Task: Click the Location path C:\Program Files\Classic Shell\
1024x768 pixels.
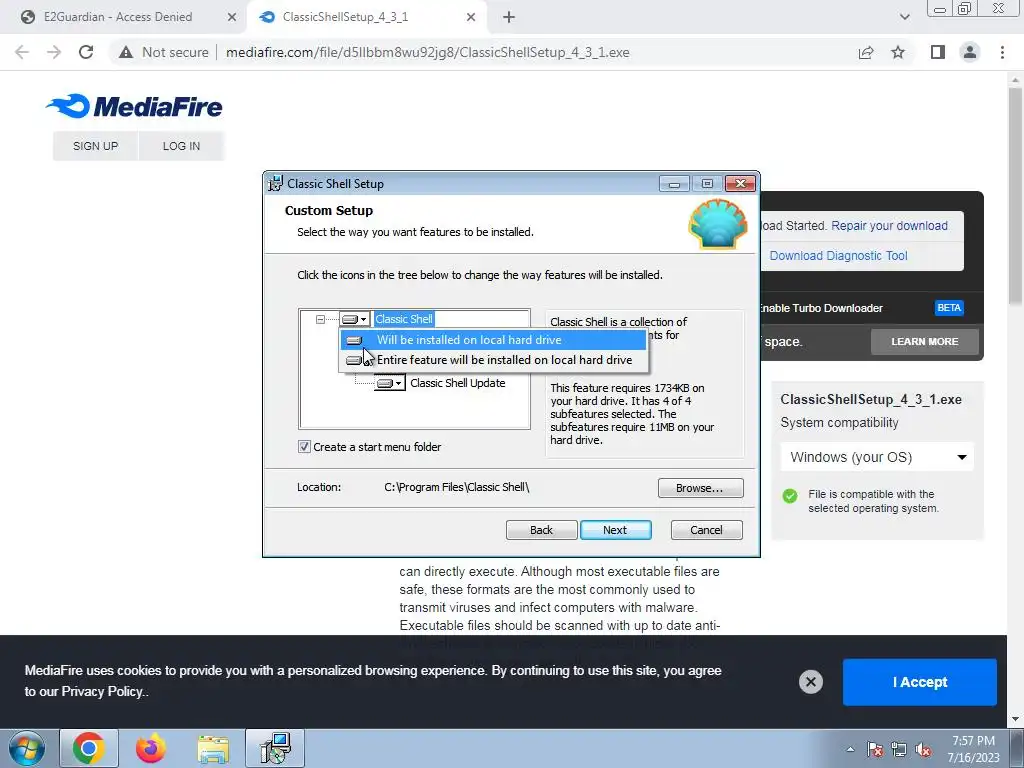Action: (456, 487)
